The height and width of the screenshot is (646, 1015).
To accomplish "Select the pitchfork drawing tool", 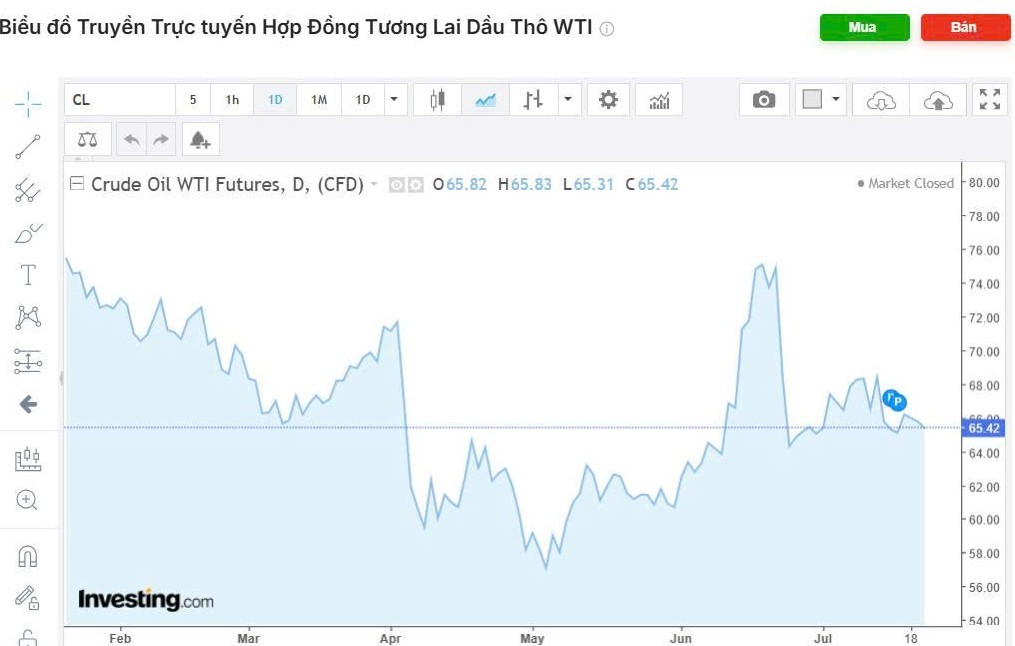I will (28, 190).
